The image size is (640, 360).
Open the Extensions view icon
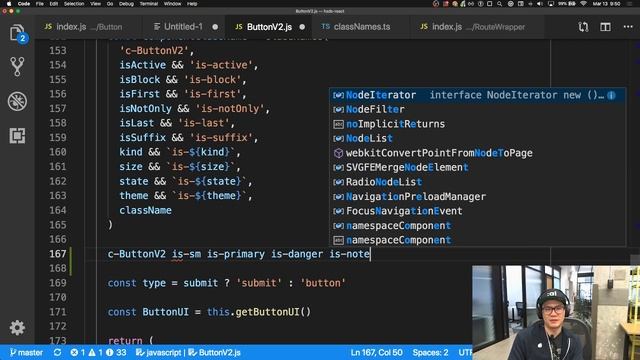[x=17, y=136]
